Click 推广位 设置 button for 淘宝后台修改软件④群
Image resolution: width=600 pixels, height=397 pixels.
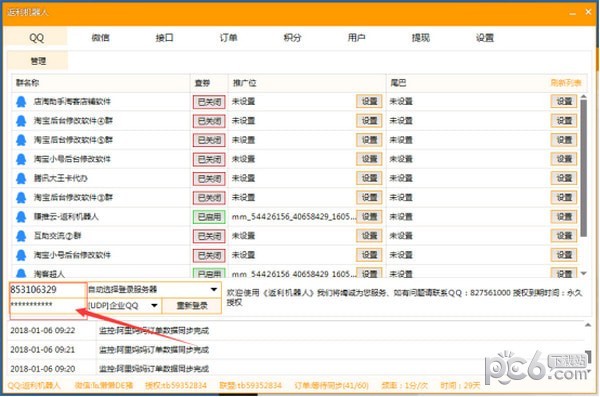369,121
